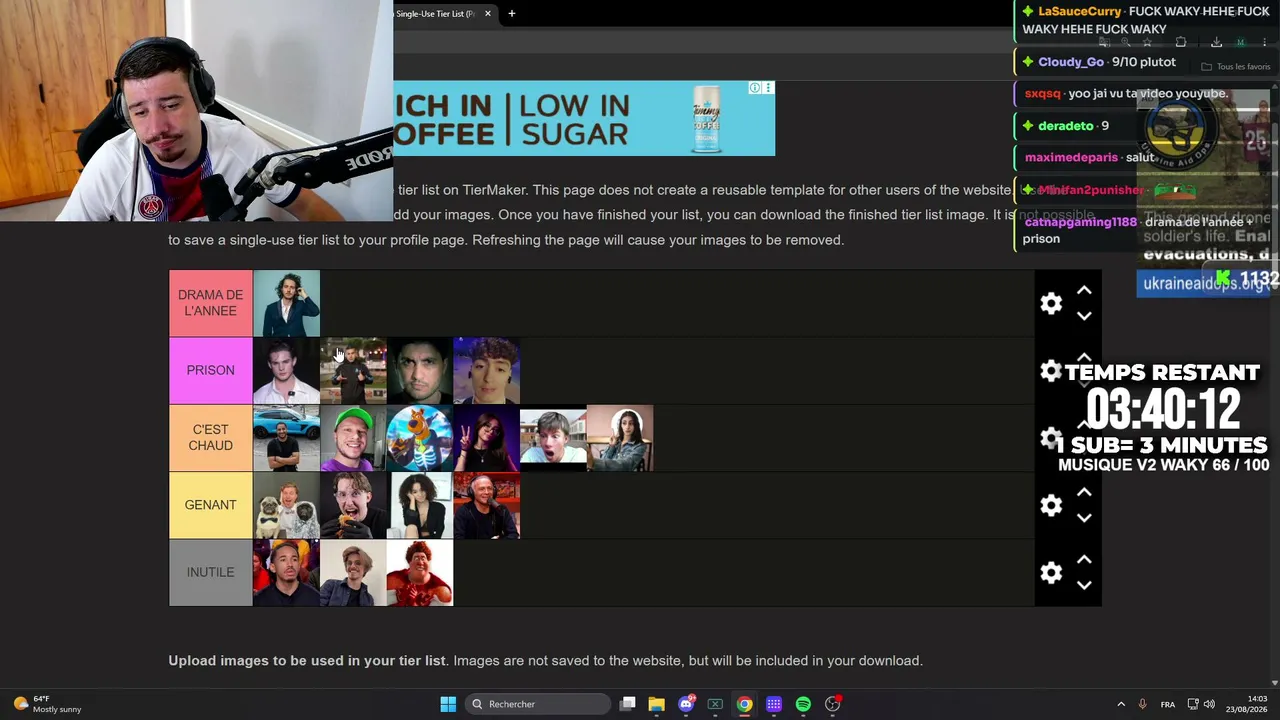Select woman in black image in GENANT row

coord(420,505)
